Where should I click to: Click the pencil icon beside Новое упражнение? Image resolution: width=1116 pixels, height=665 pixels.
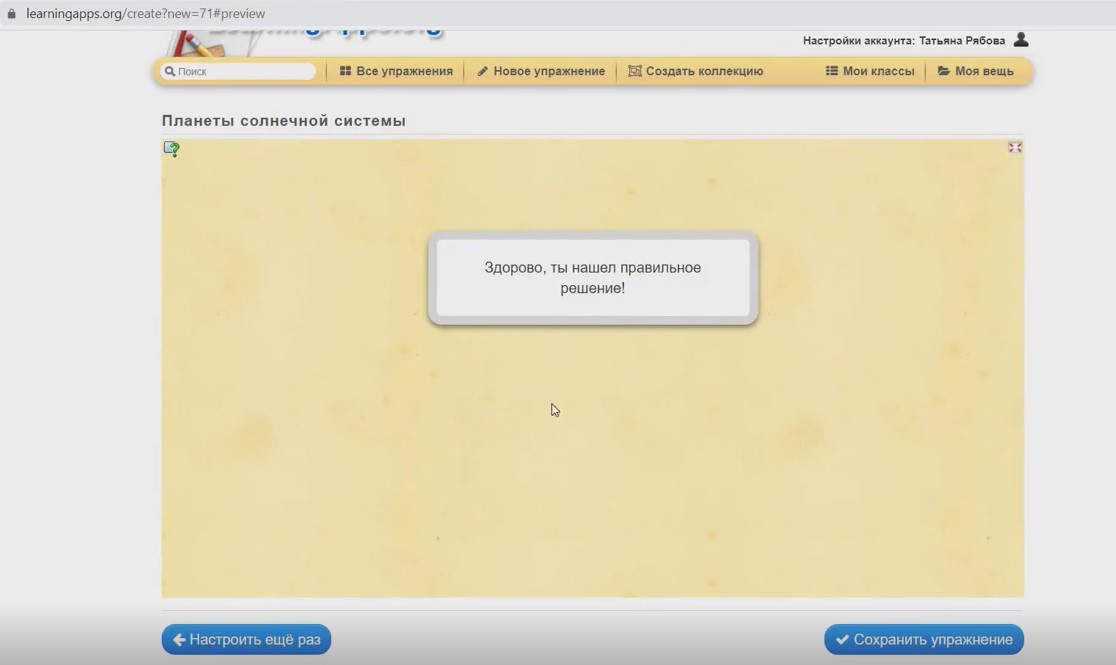(482, 71)
